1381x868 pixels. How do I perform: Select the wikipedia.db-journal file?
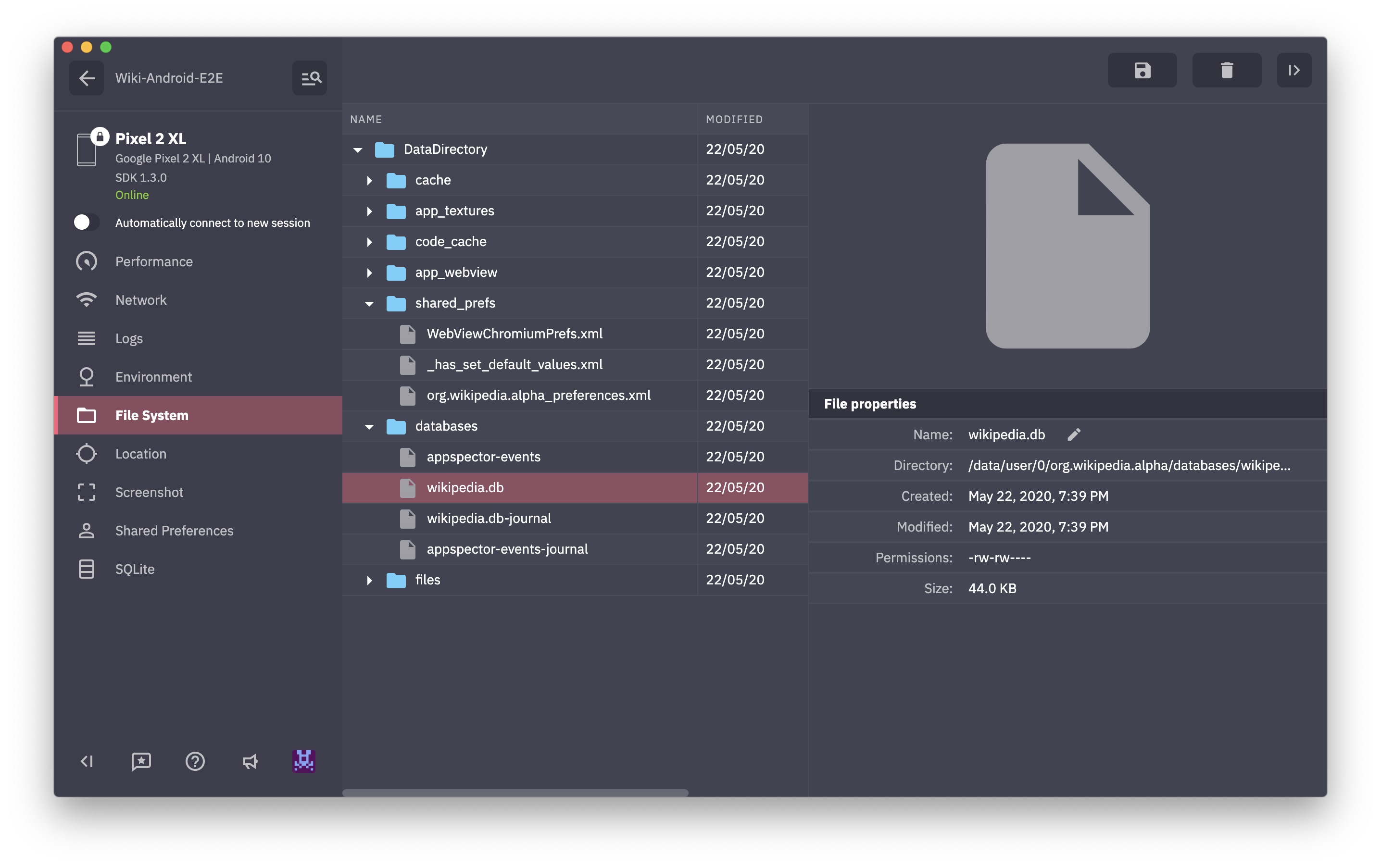(x=489, y=518)
